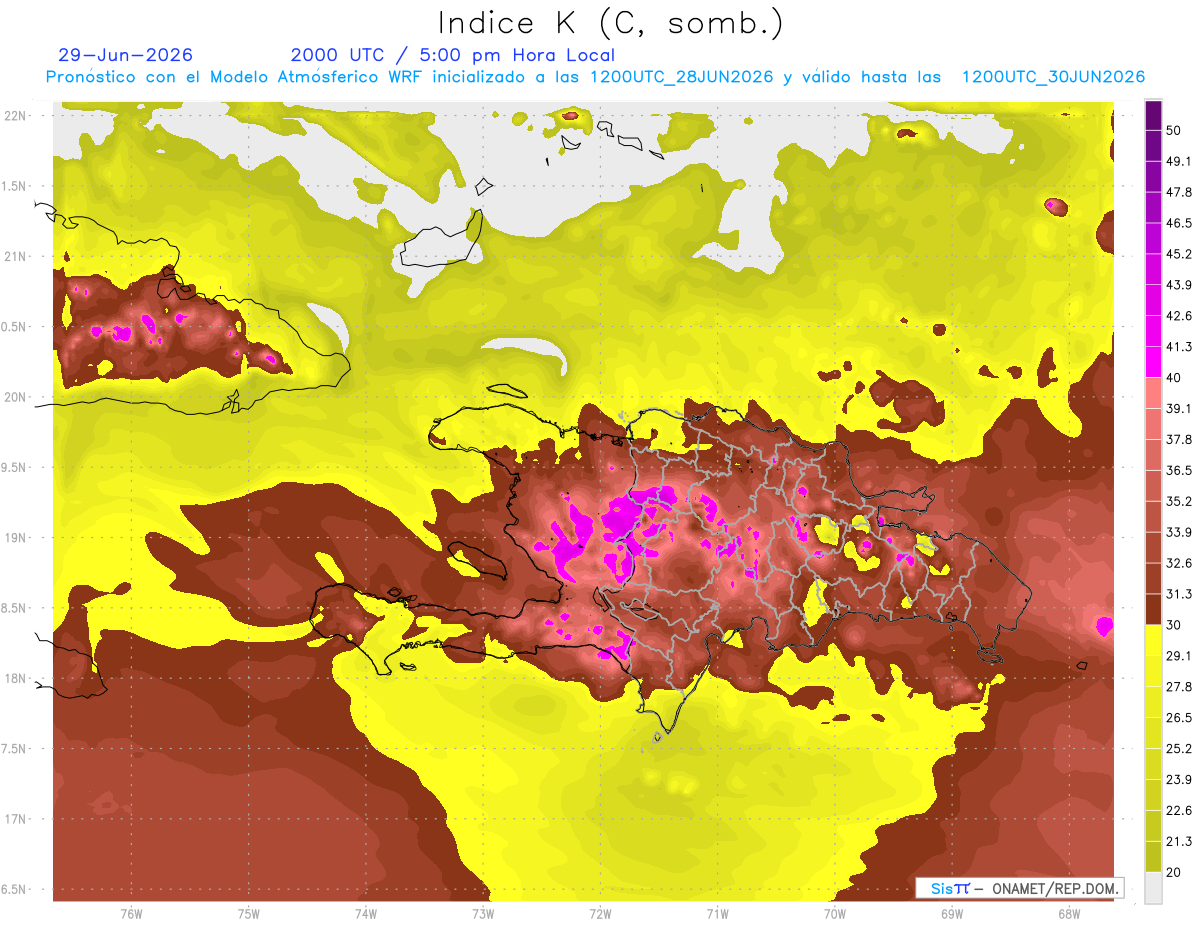Click the "76W" longitude label
Image resolution: width=1200 pixels, height=927 pixels.
[131, 914]
